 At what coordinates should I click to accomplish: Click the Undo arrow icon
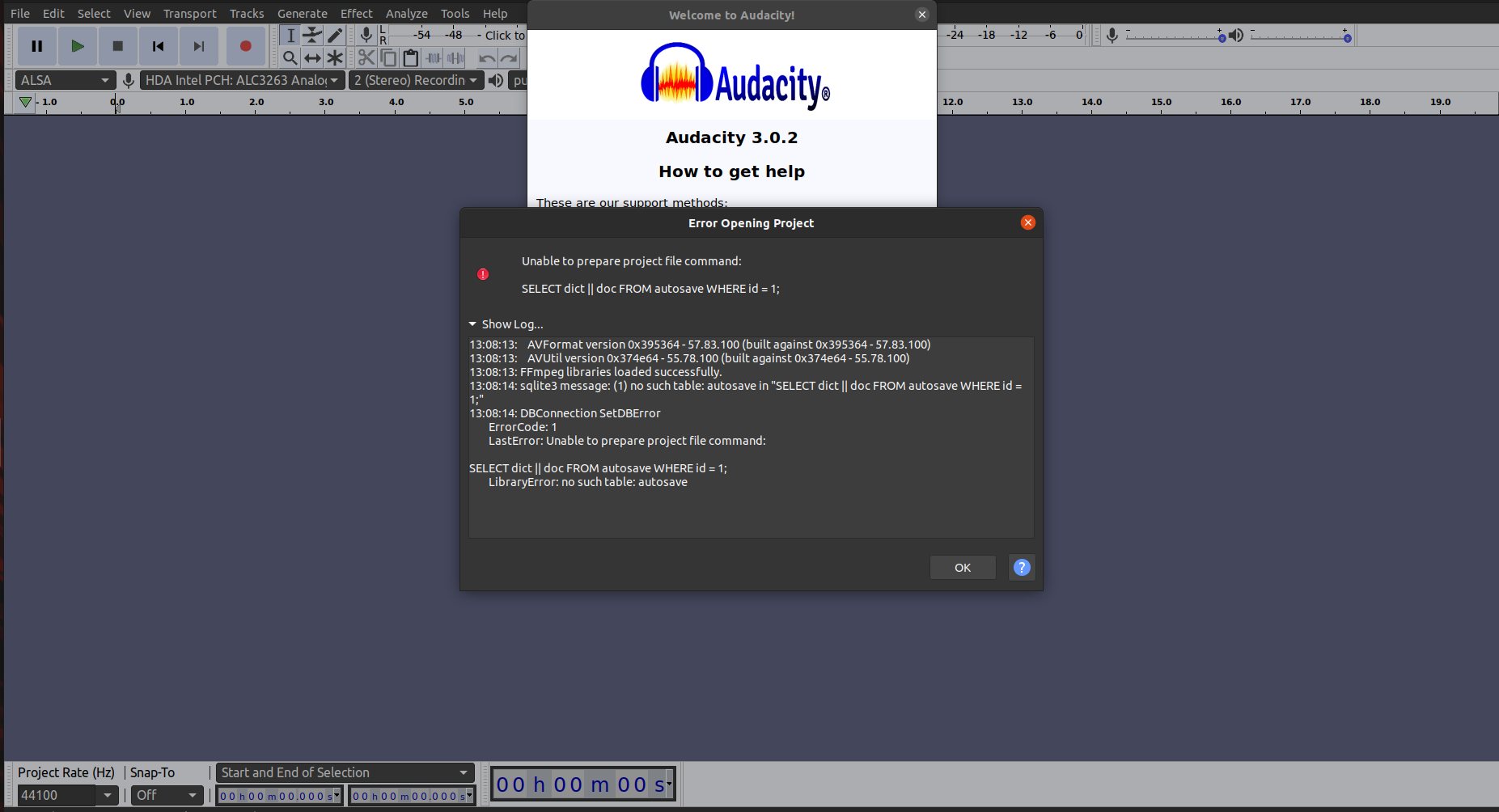click(487, 57)
